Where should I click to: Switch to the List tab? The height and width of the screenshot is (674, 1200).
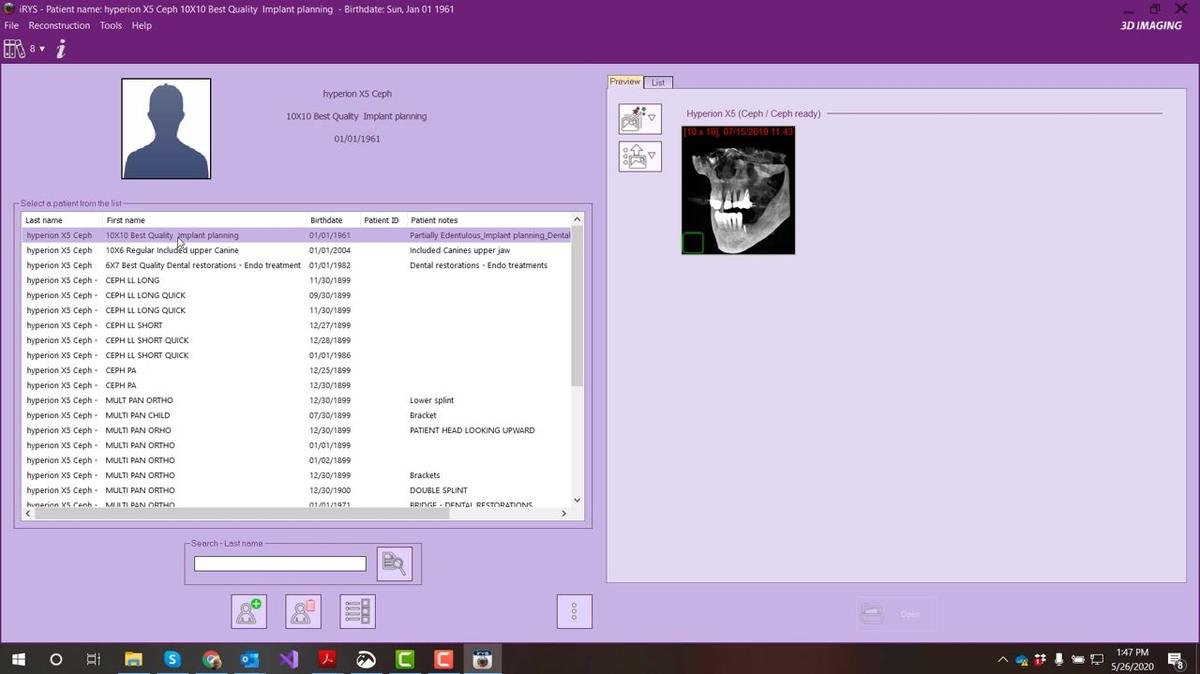tap(658, 82)
